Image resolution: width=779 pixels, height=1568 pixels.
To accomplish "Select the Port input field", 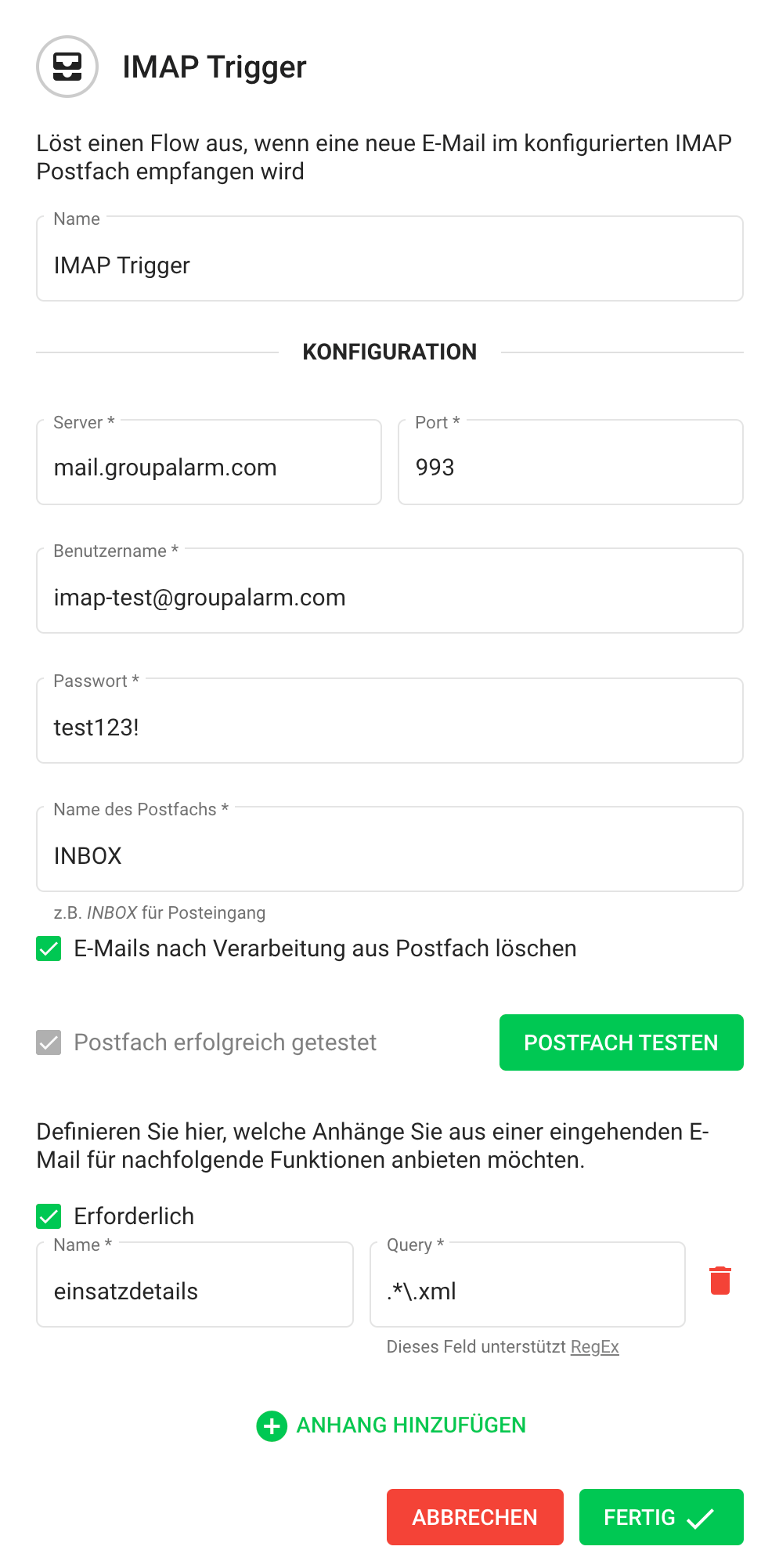I will pos(570,468).
